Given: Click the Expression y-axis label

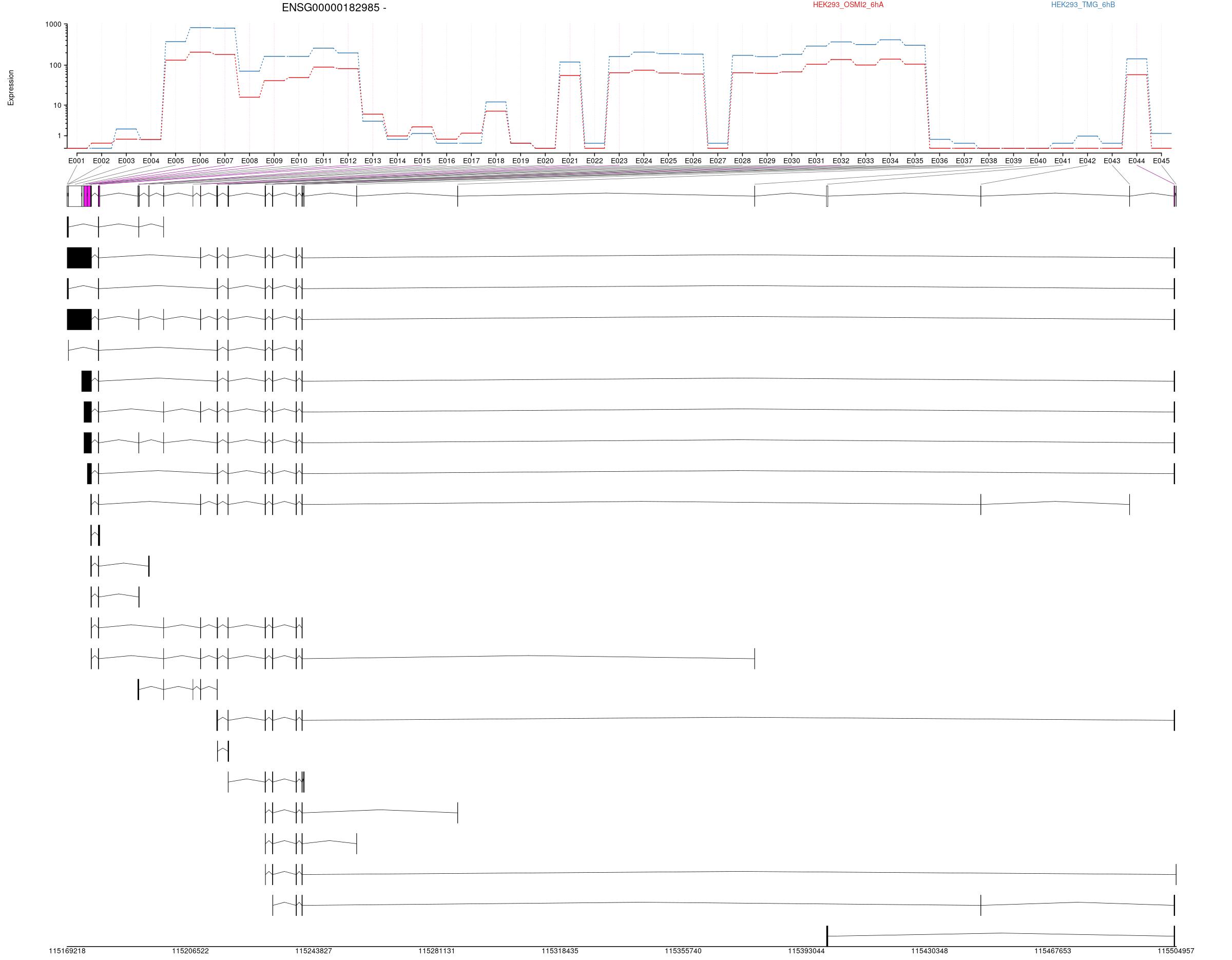Looking at the screenshot, I should (x=11, y=87).
